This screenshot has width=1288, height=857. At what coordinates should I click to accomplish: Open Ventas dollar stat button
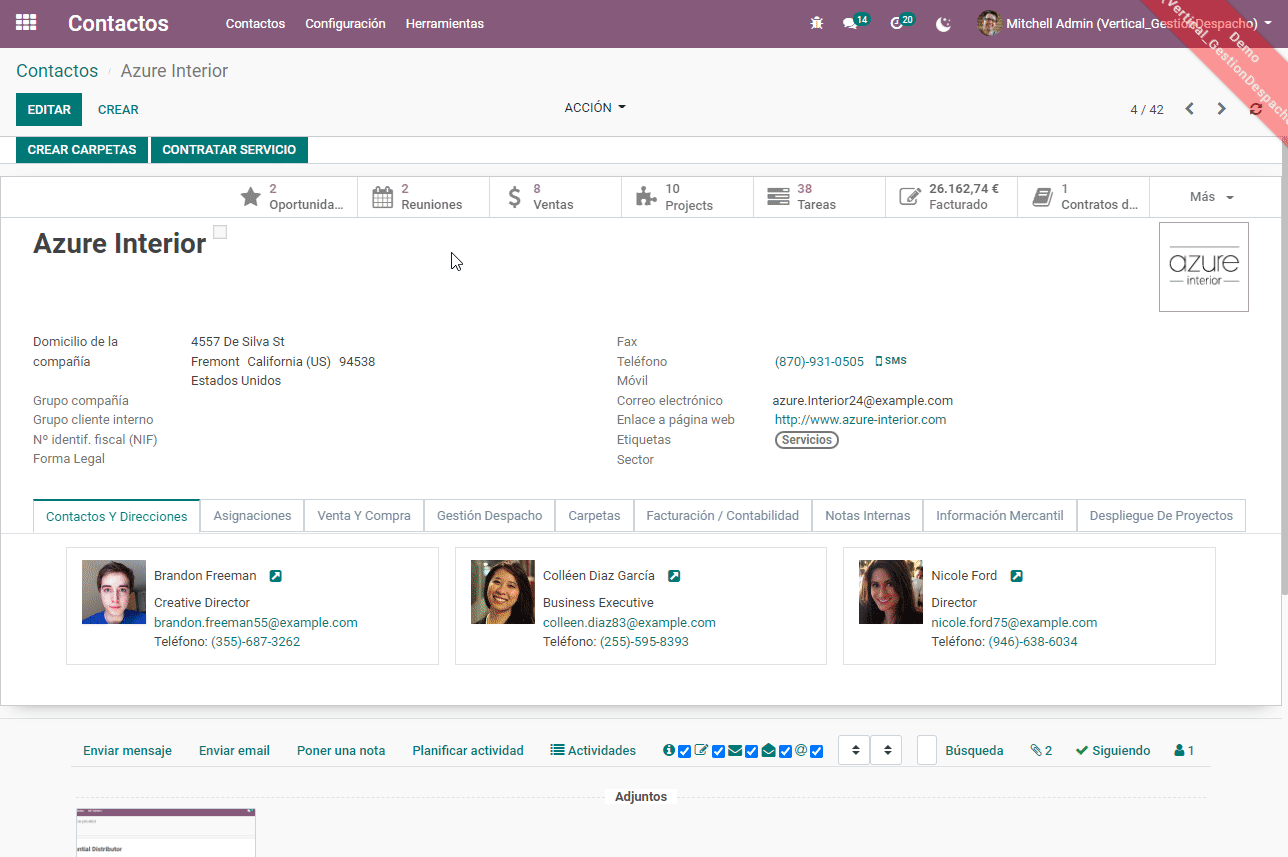555,197
